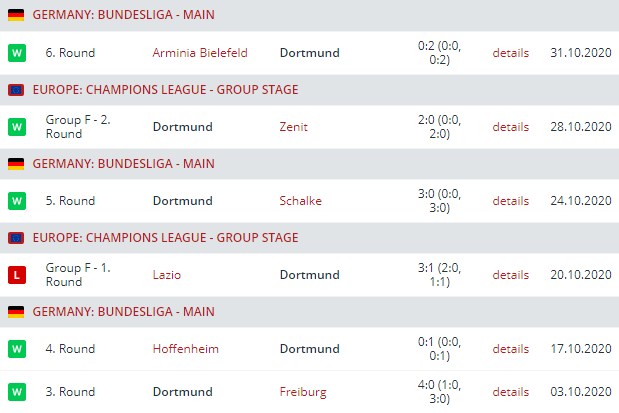Image resolution: width=619 pixels, height=413 pixels.
Task: Open details for Lazio vs Dortmund
Action: click(x=510, y=275)
